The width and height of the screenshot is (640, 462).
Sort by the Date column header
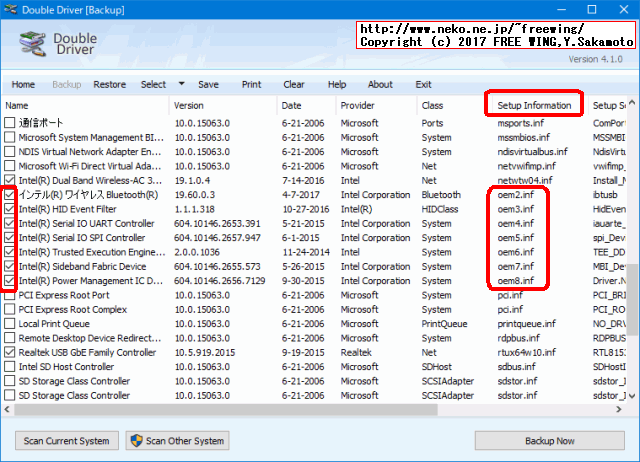(x=306, y=105)
